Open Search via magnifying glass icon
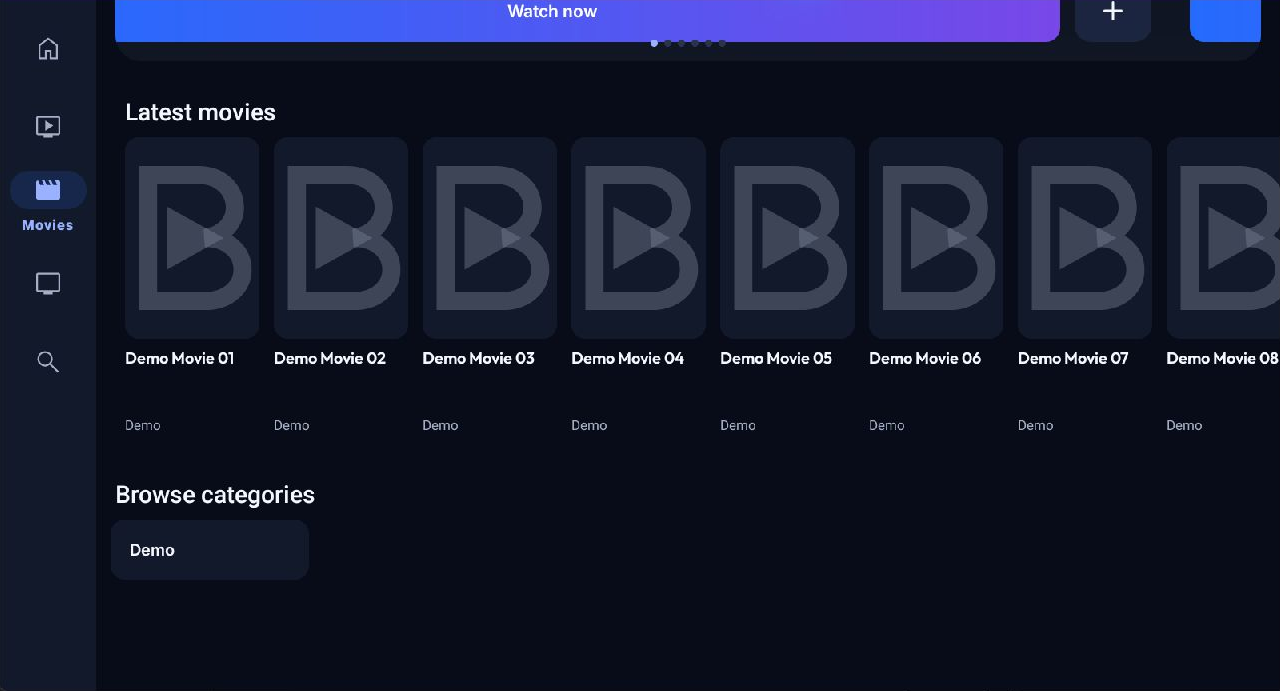Screen dimensions: 1280x691 point(48,361)
